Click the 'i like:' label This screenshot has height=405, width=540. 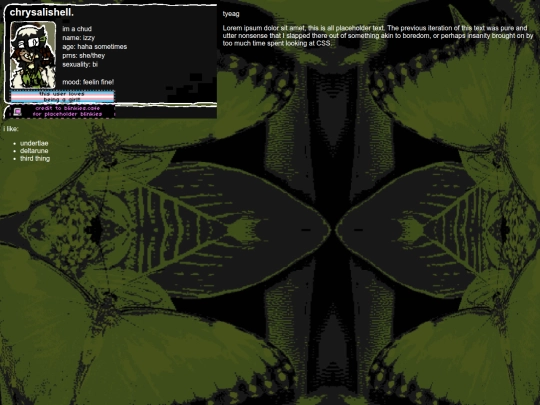(11, 129)
